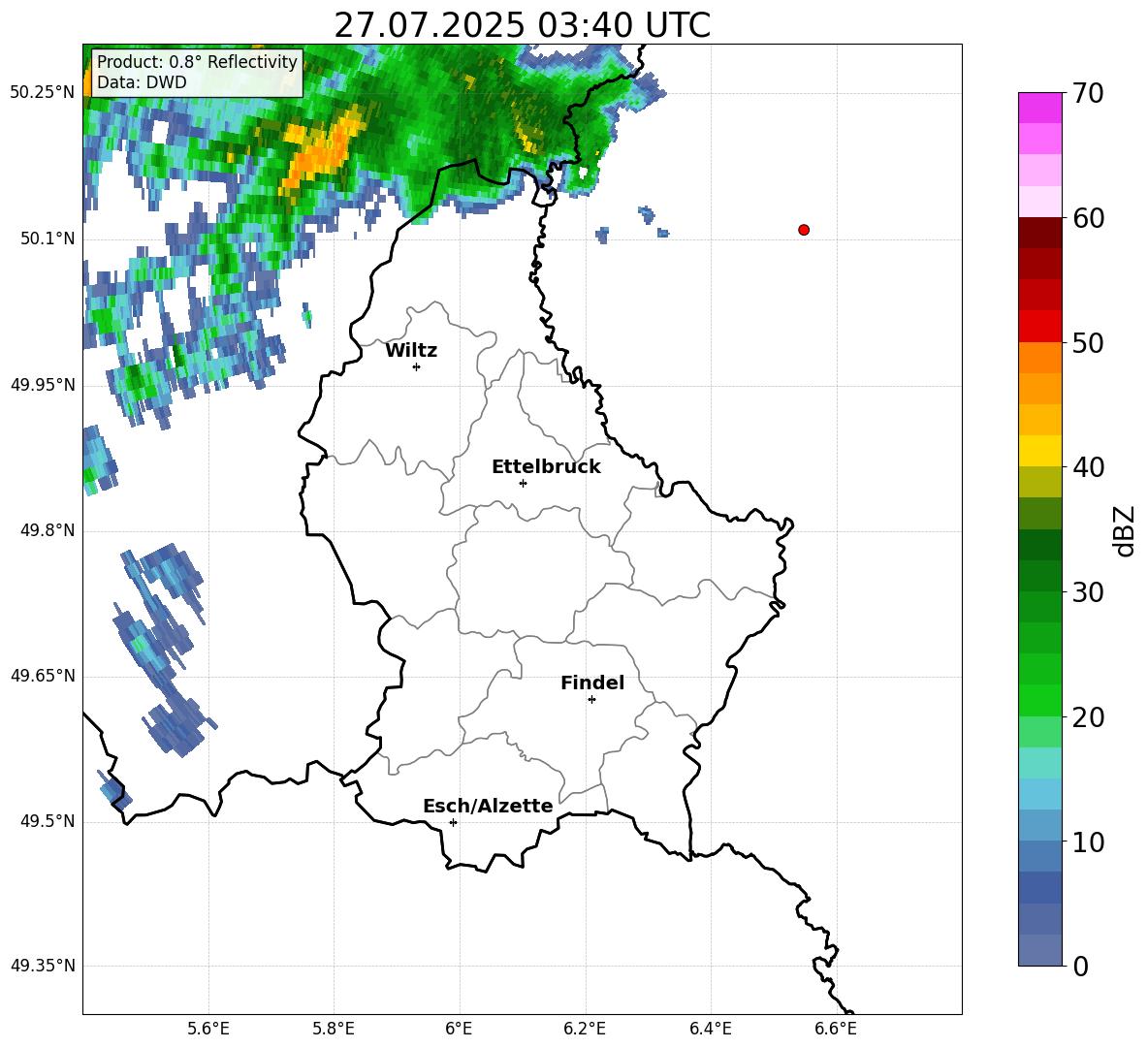Click the 49.65°N latitude label
Image resolution: width=1148 pixels, height=1048 pixels.
[x=43, y=676]
